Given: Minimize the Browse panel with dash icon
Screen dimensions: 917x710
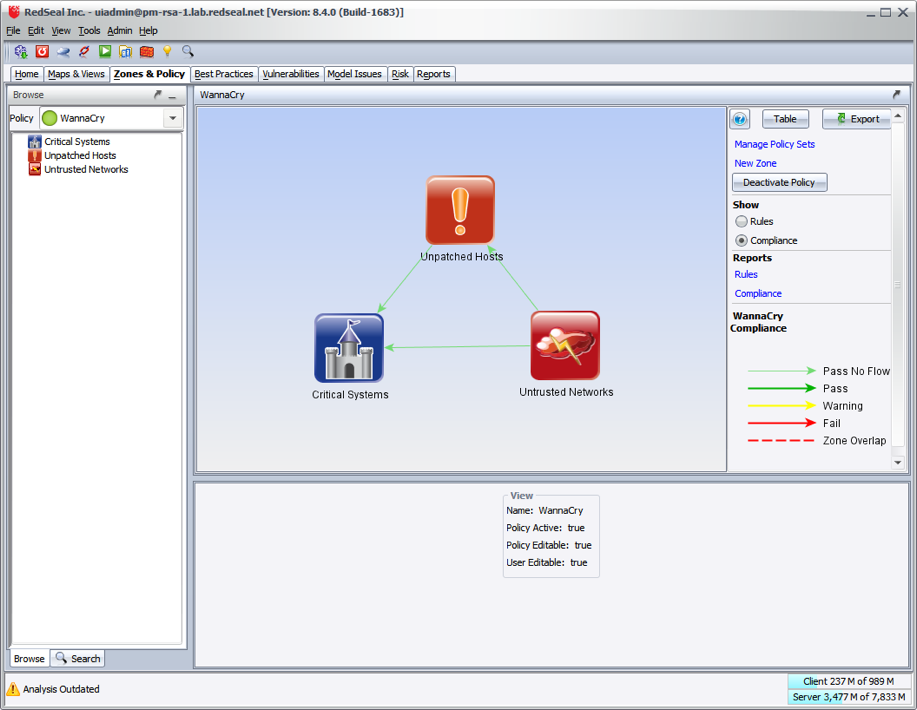Looking at the screenshot, I should (x=173, y=95).
